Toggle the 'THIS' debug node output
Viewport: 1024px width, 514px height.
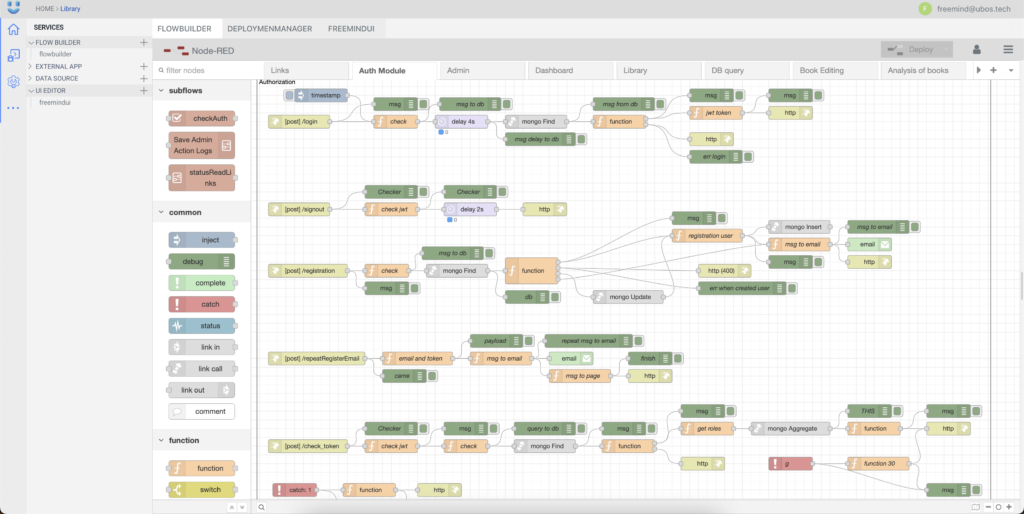[897, 411]
